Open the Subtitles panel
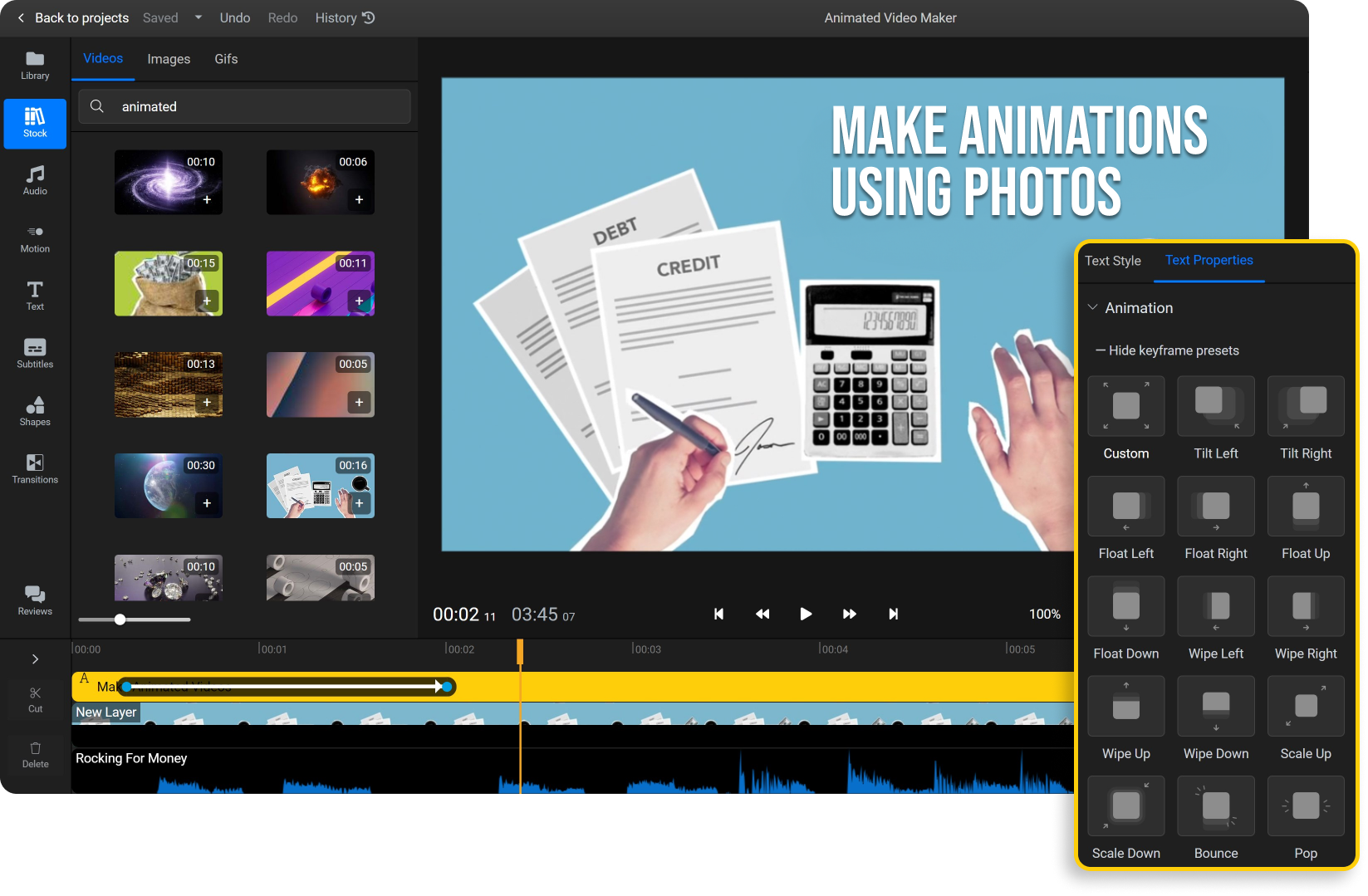This screenshot has height=896, width=1368. pos(34,354)
